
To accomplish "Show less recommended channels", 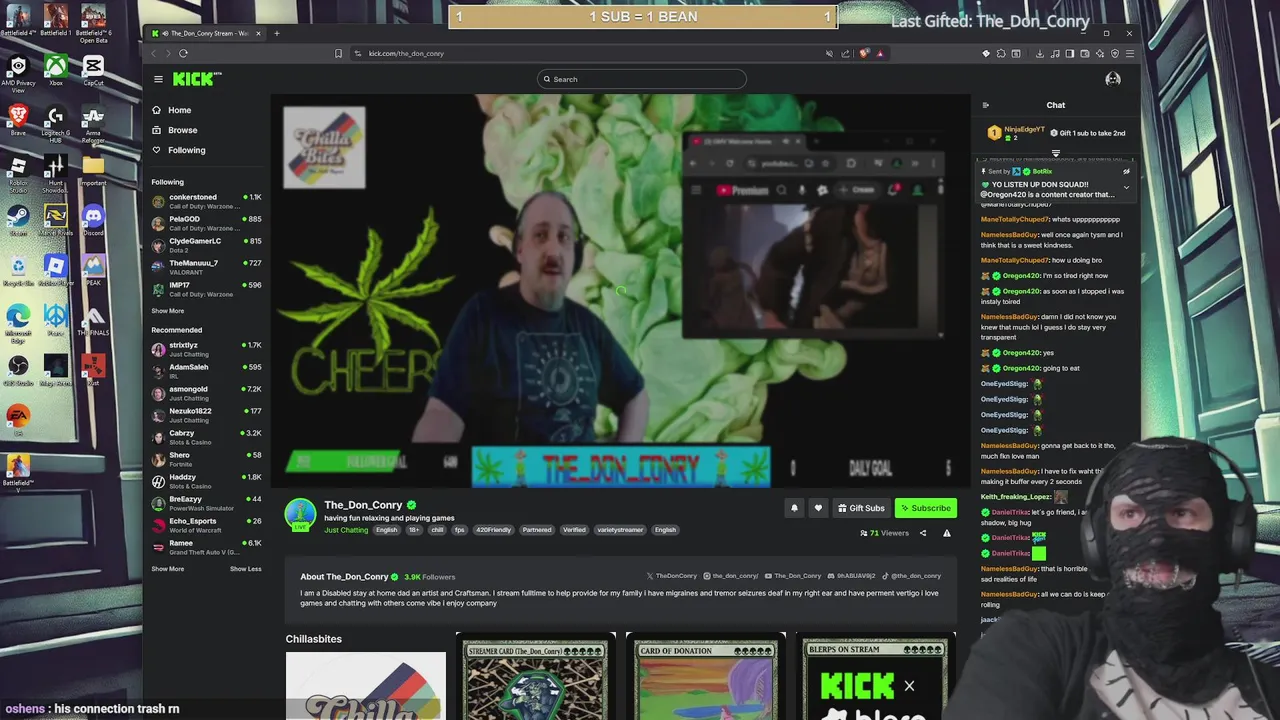I will coord(245,569).
